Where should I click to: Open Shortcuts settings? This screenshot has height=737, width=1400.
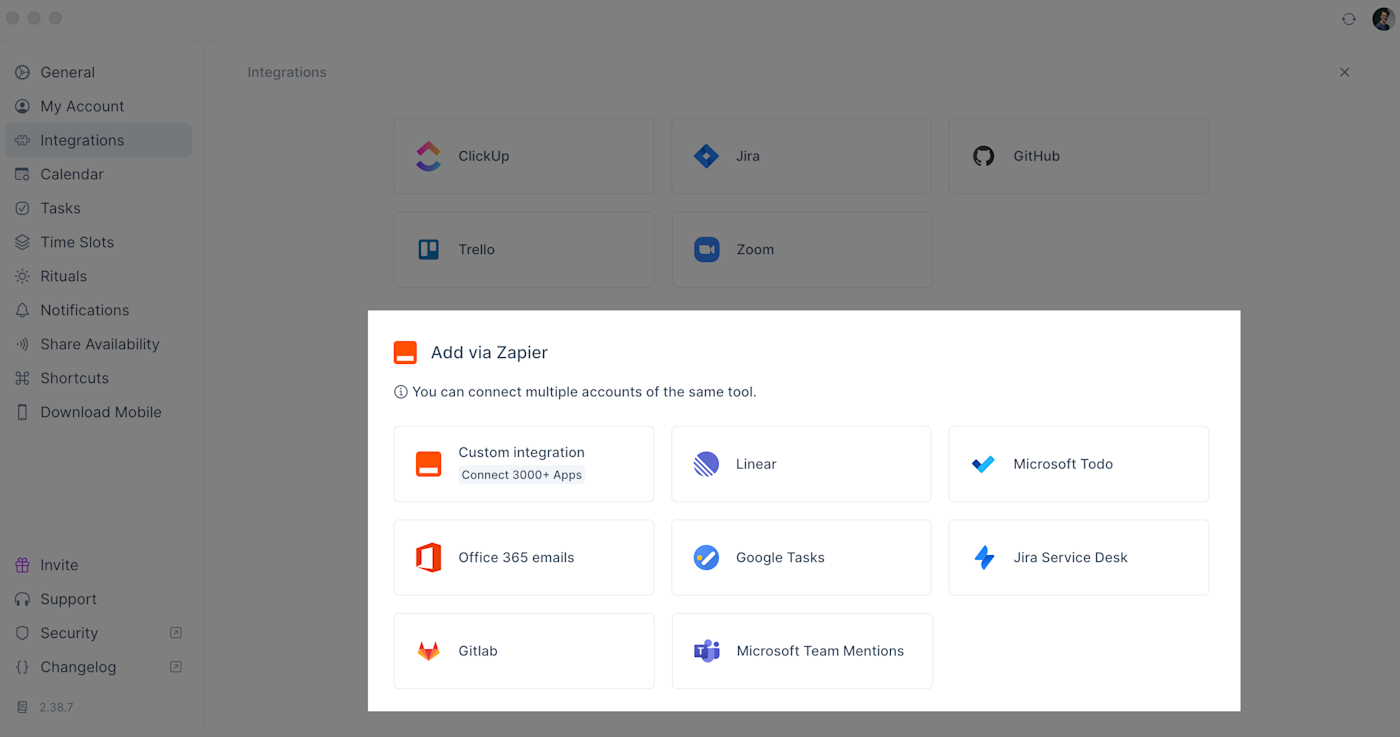point(98,378)
